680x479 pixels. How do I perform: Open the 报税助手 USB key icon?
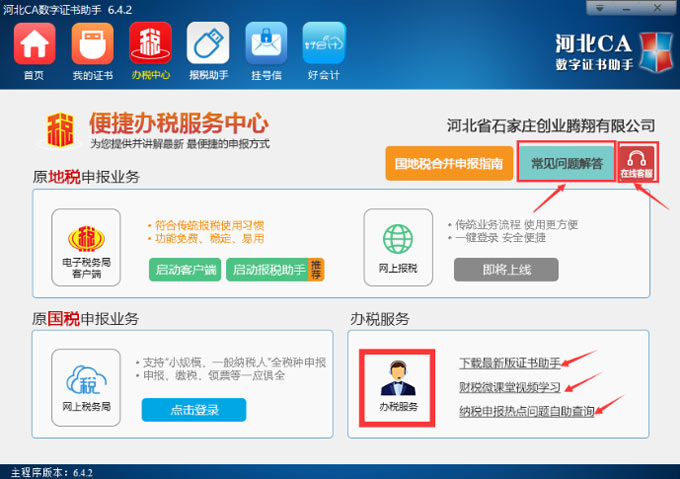click(x=208, y=43)
